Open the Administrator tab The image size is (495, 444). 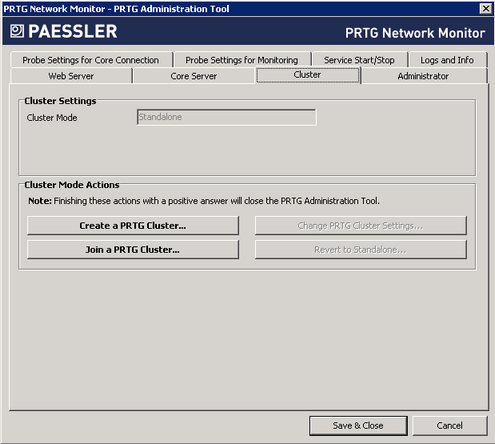pos(423,76)
